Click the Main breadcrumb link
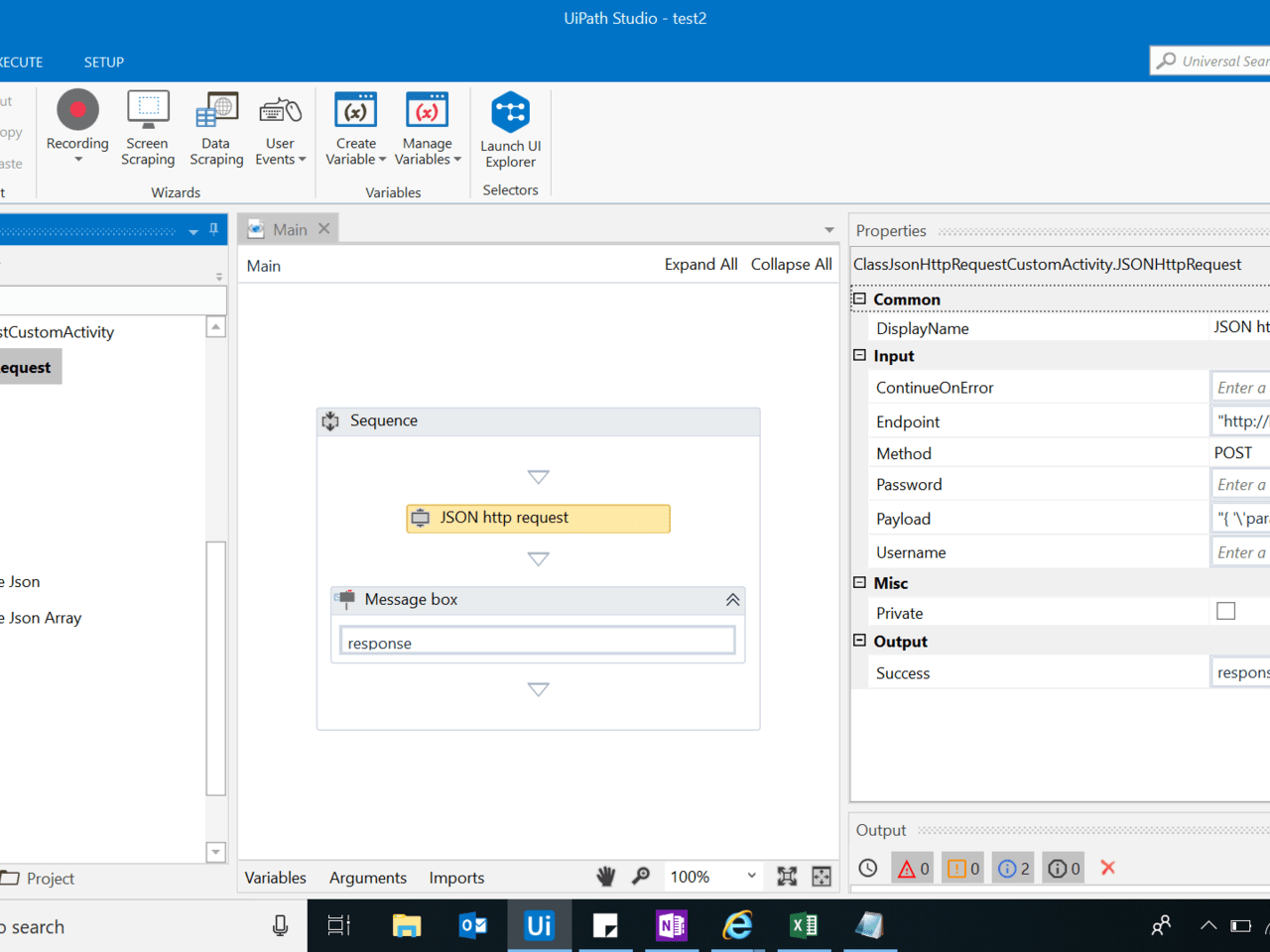 tap(264, 266)
